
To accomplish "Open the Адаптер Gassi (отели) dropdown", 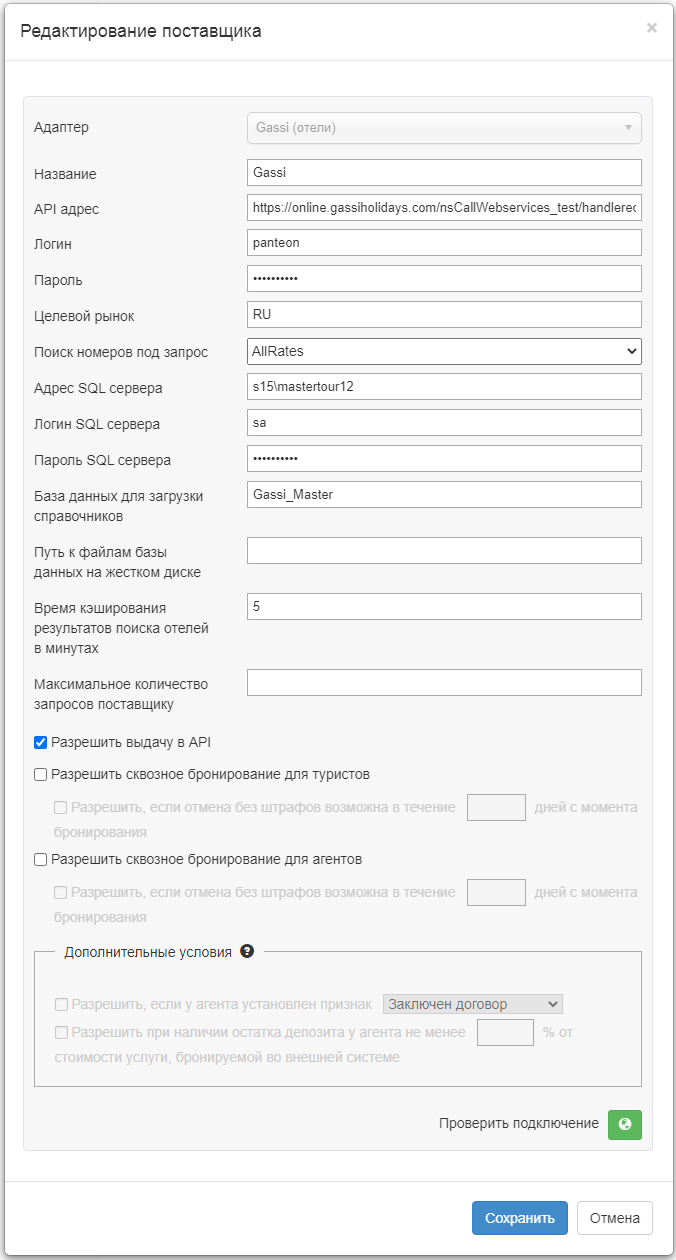I will click(x=444, y=128).
